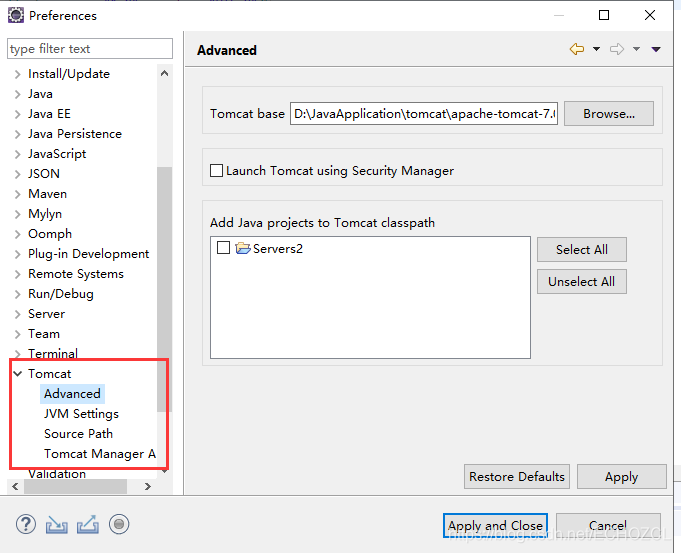Expand the Remote Systems node
681x553 pixels.
click(17, 274)
